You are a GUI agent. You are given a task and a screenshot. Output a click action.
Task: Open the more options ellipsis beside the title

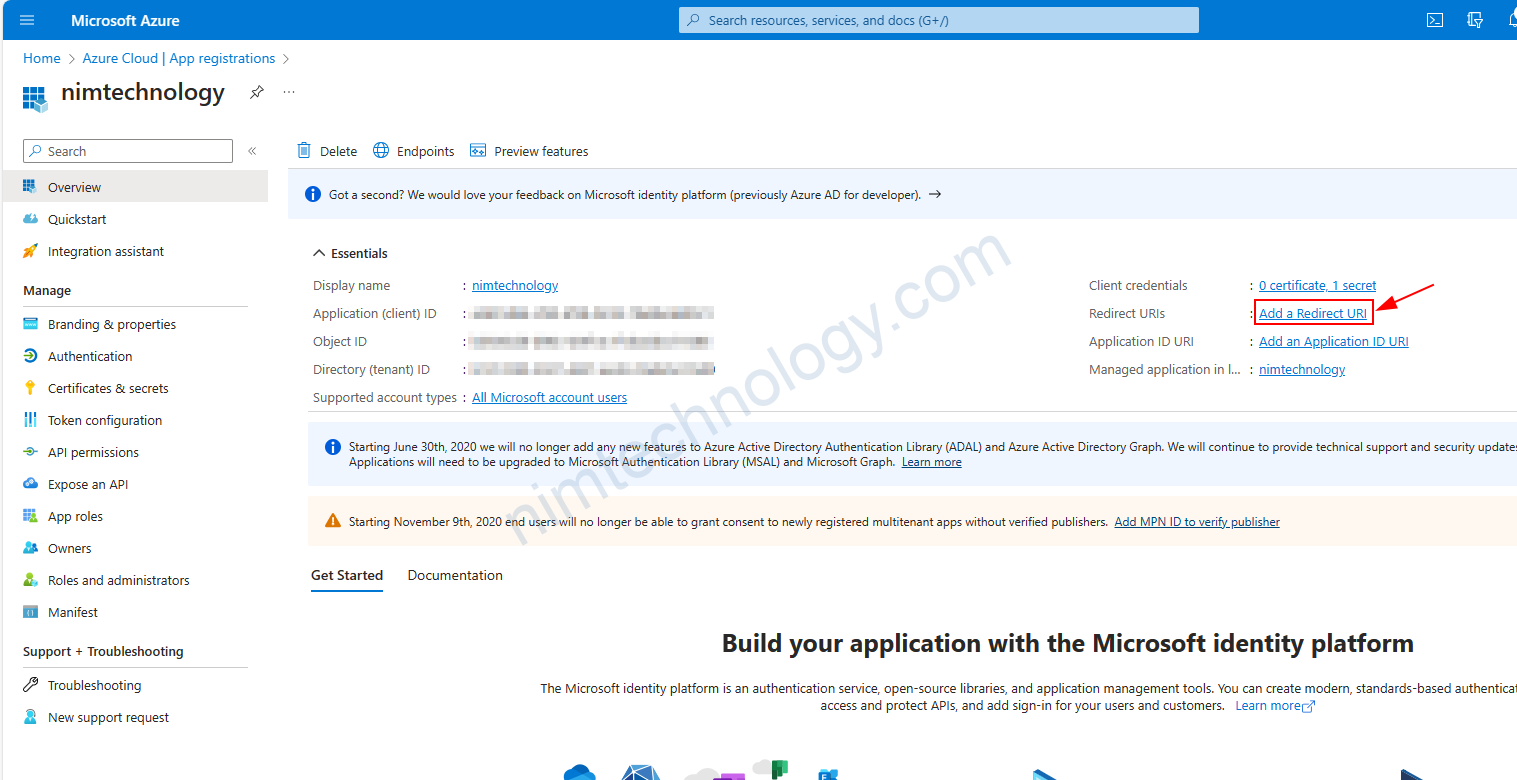tap(289, 92)
